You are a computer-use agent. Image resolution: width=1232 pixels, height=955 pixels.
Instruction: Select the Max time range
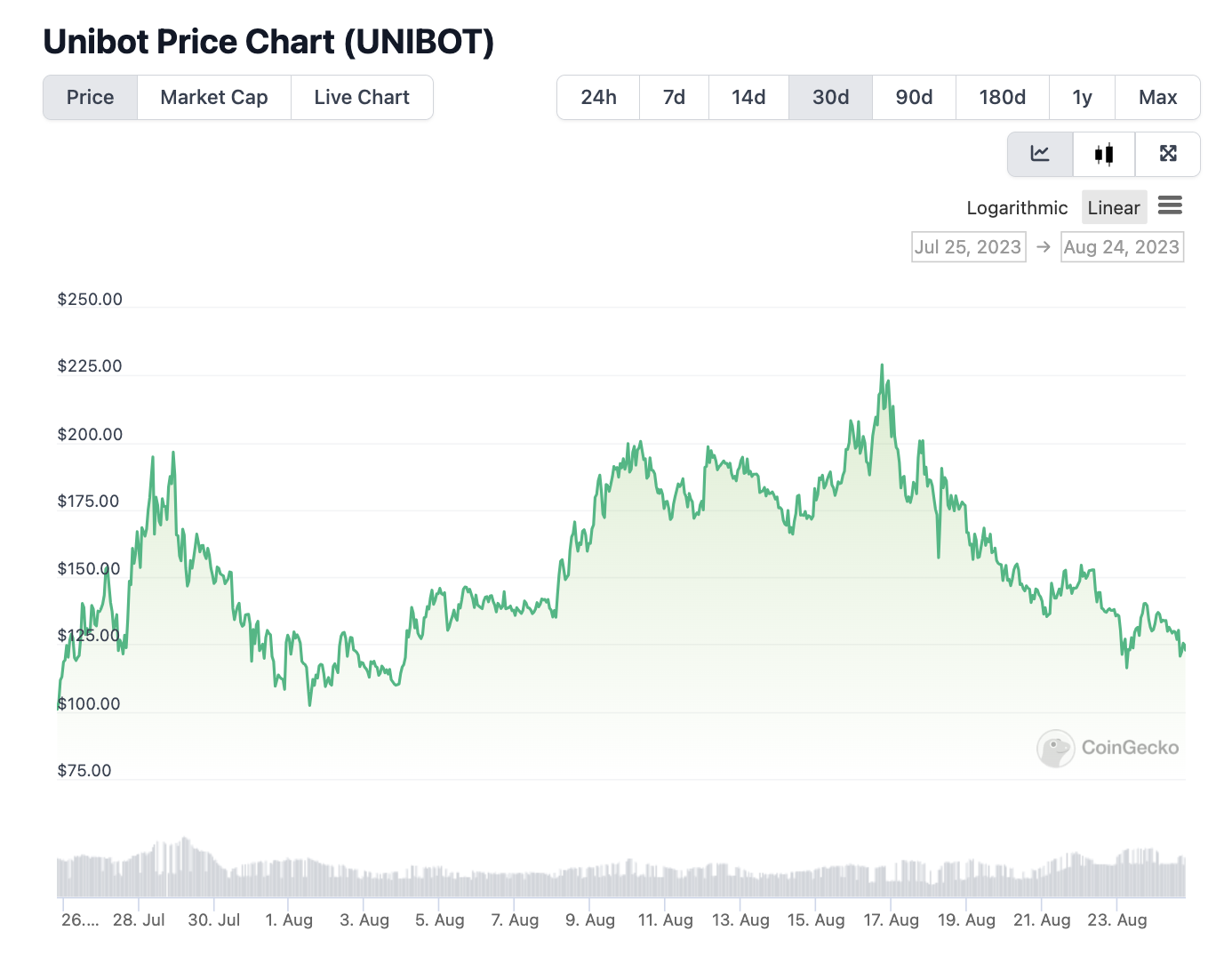(1157, 97)
